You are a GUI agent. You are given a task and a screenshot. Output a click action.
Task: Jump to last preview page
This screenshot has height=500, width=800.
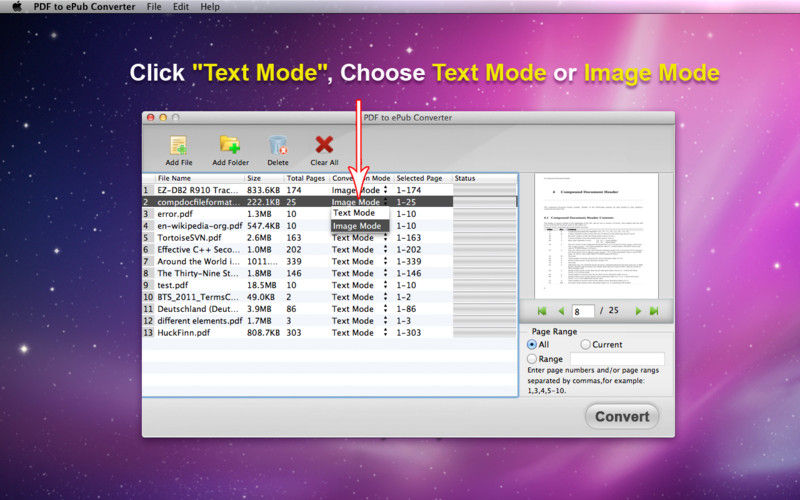654,311
